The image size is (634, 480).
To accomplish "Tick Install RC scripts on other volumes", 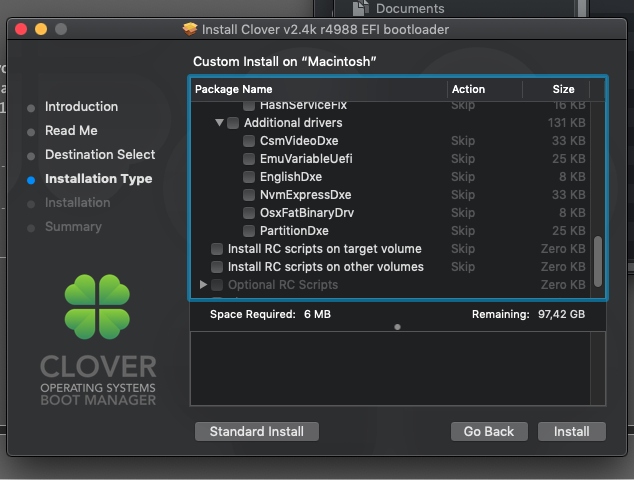I will click(x=217, y=267).
